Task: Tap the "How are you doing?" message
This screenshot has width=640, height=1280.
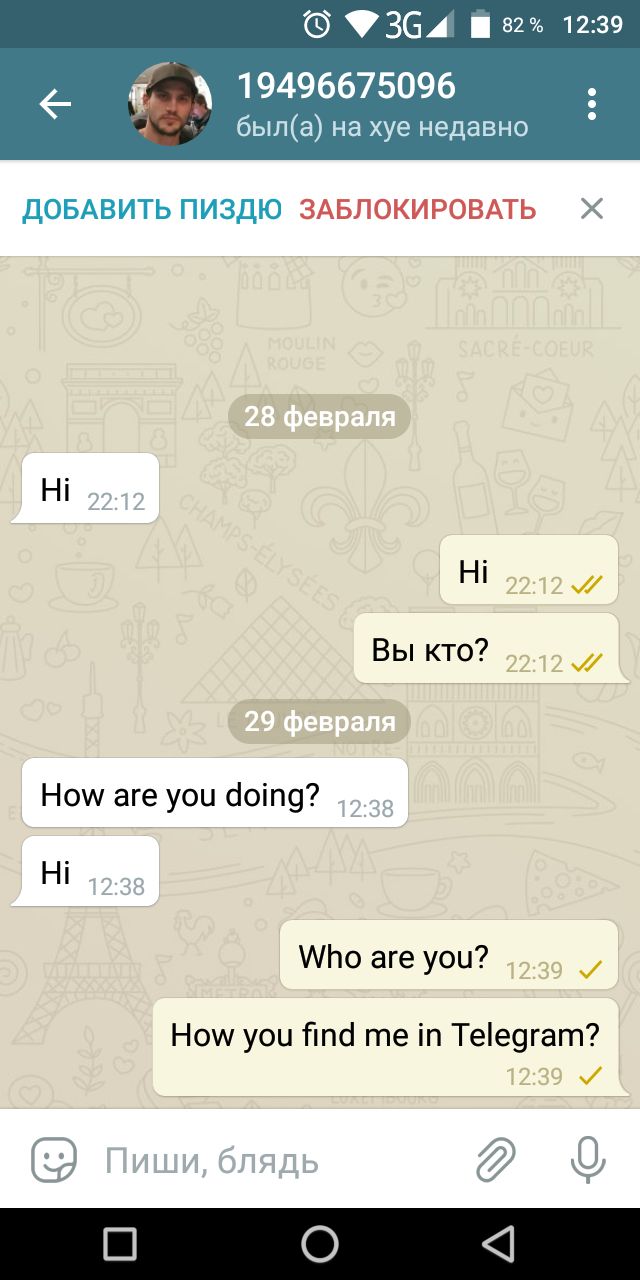Action: click(x=215, y=793)
